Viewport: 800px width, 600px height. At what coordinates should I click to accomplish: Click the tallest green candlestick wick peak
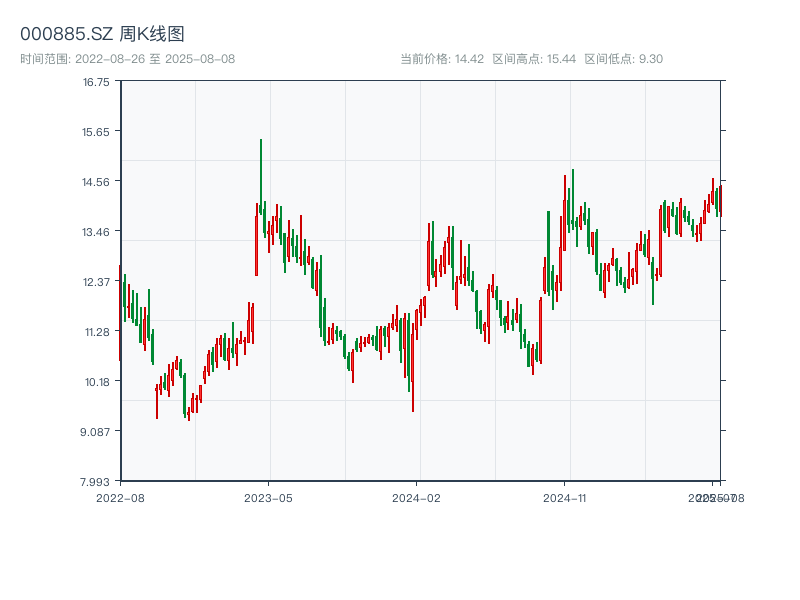coord(261,141)
